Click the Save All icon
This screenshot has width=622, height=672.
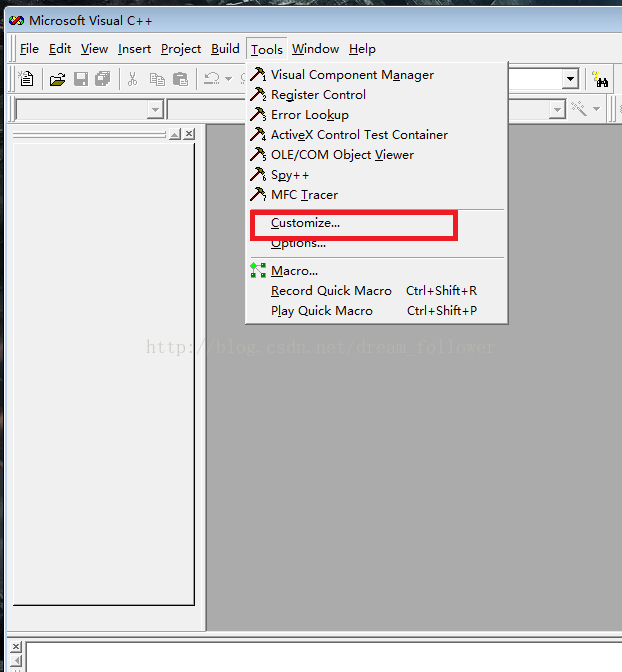tap(103, 79)
